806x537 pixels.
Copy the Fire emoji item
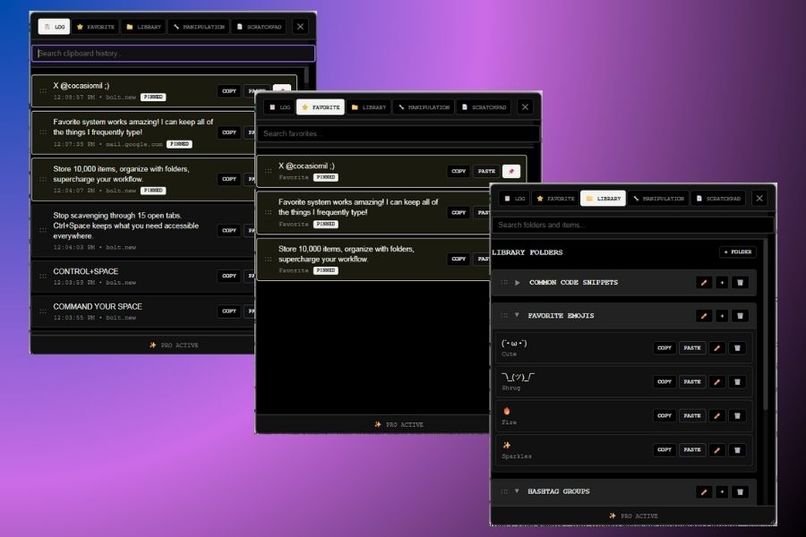pyautogui.click(x=664, y=415)
